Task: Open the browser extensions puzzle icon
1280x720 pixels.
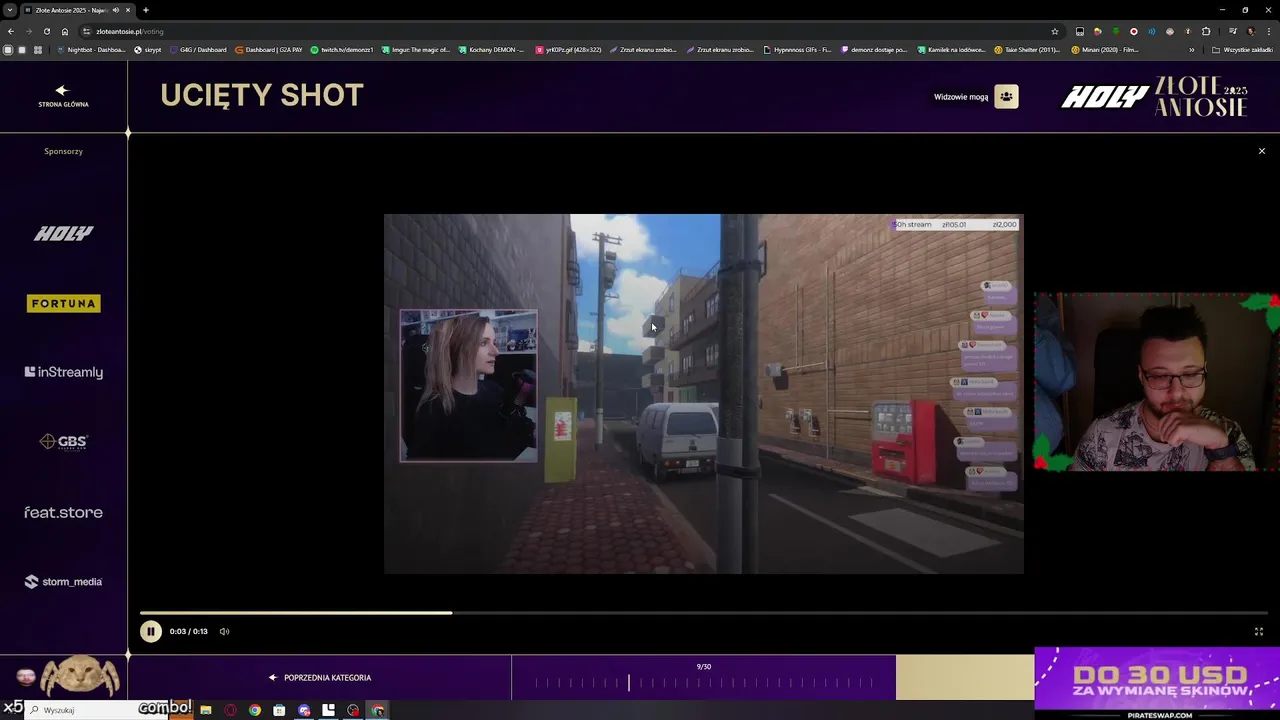Action: 1206,31
